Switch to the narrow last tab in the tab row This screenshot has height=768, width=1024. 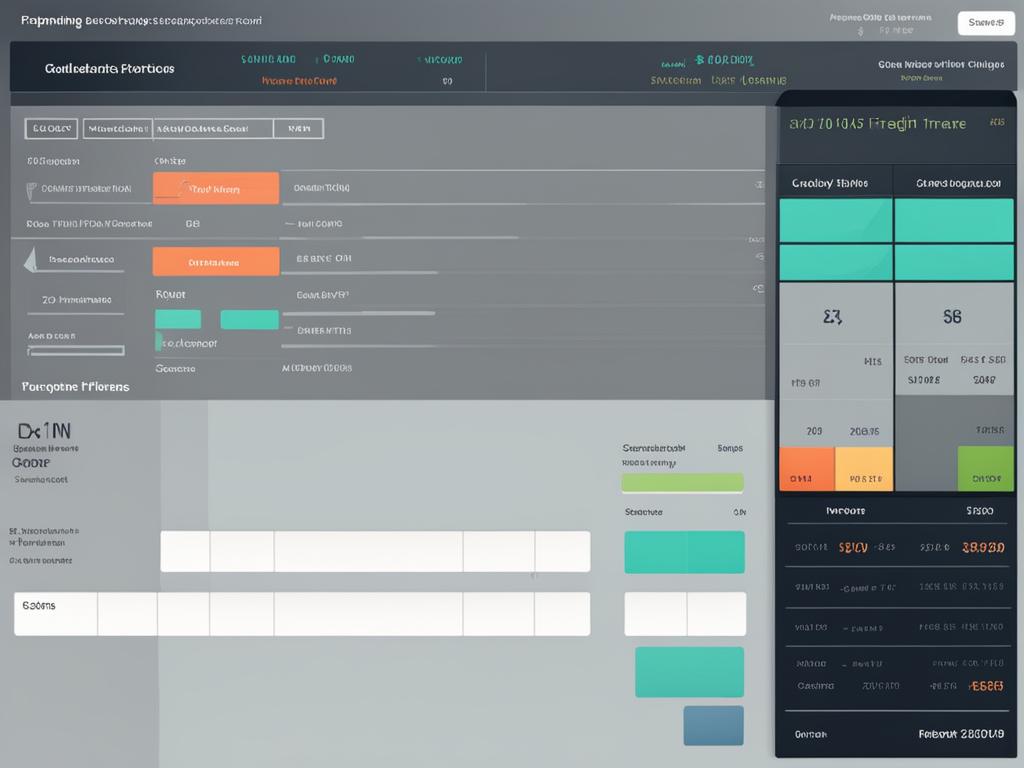[x=298, y=128]
